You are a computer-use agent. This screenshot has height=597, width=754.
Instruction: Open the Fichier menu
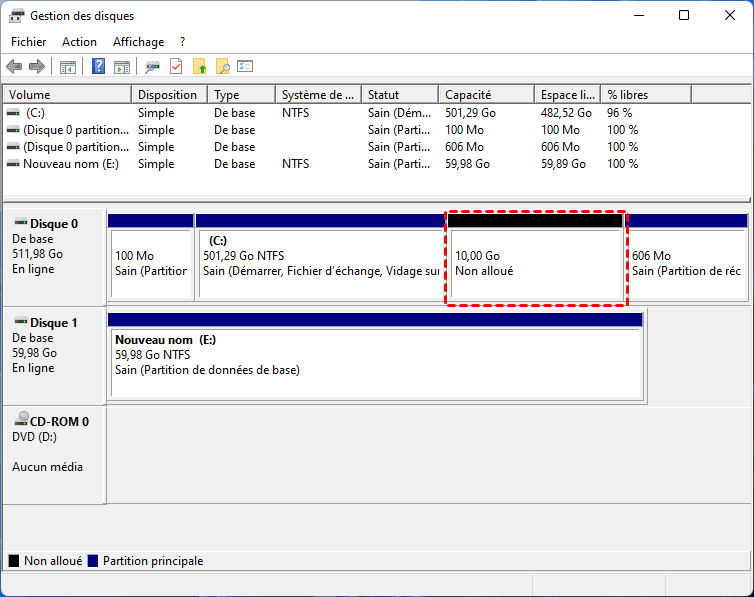pyautogui.click(x=29, y=42)
